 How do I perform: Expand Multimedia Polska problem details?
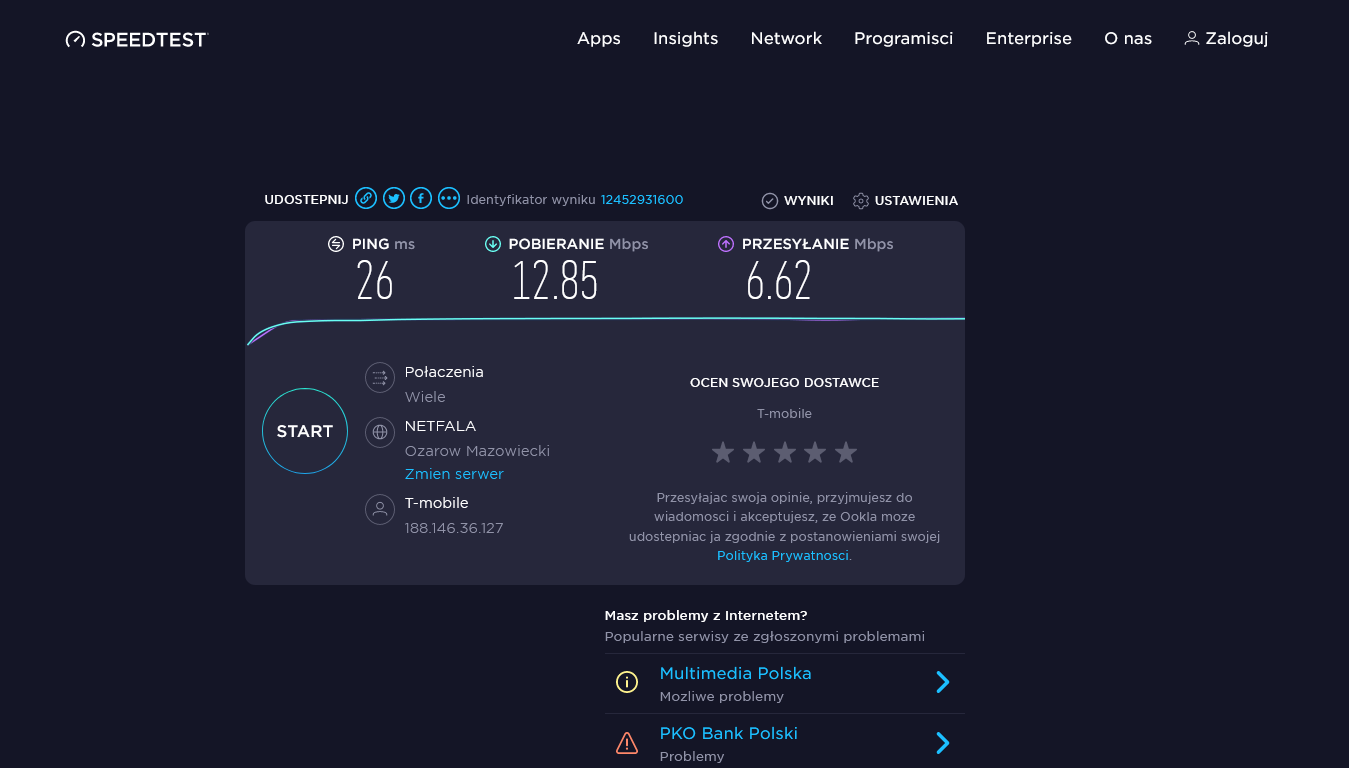click(942, 682)
